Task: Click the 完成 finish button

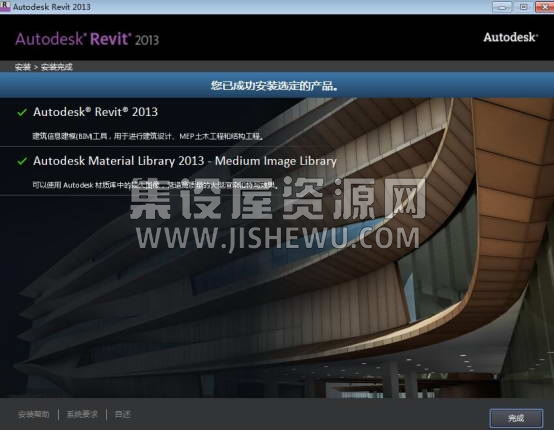Action: coord(516,418)
